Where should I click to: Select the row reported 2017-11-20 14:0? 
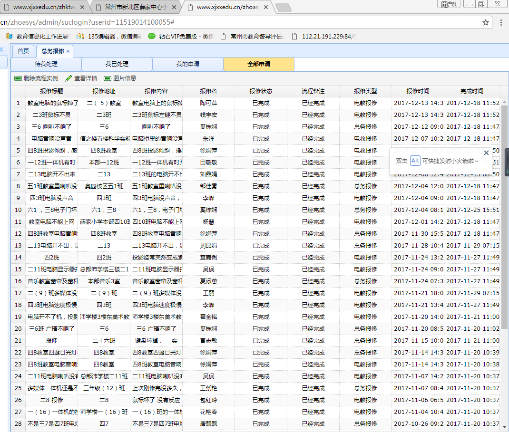[x=256, y=317]
